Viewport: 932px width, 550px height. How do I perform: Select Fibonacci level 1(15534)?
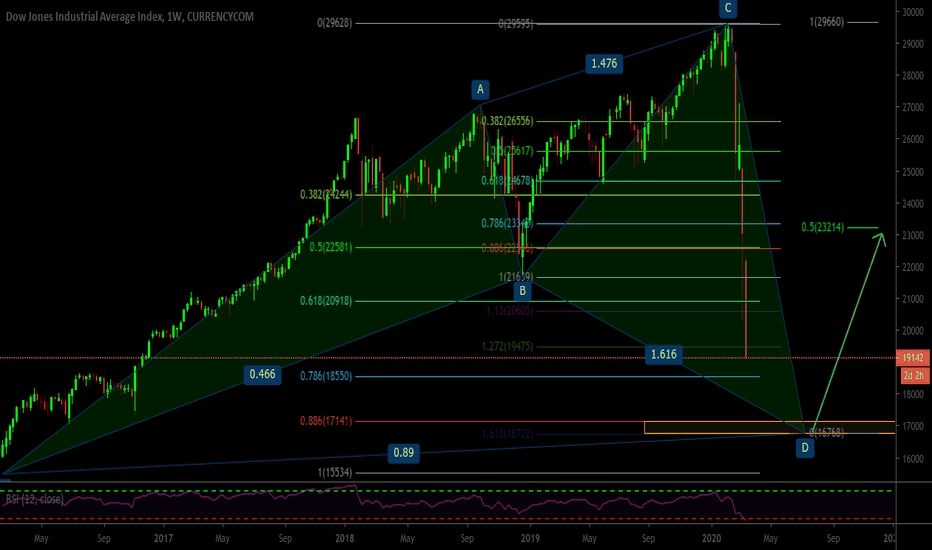click(335, 473)
